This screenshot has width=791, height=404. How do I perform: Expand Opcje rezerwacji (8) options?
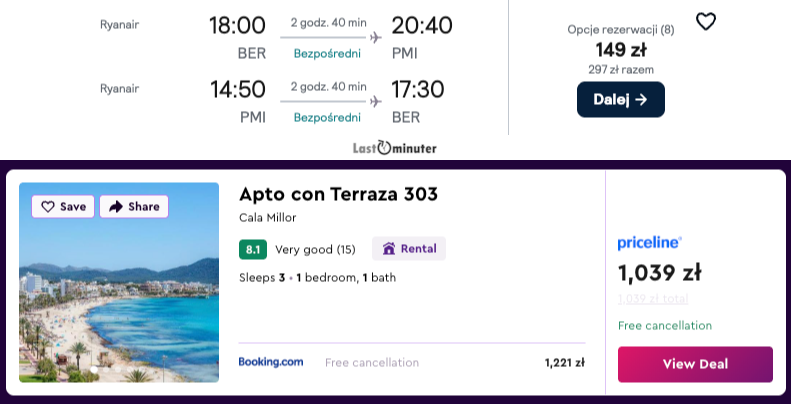[620, 30]
